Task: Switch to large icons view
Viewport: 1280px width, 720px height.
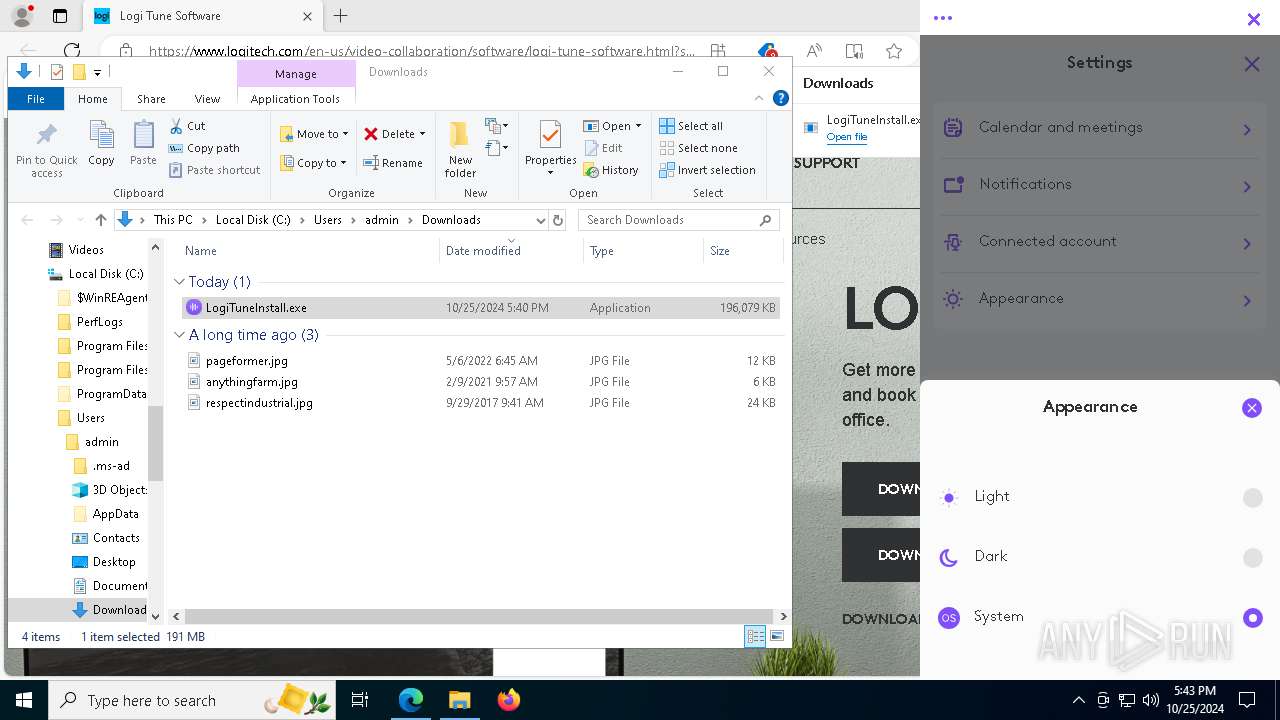Action: (777, 636)
